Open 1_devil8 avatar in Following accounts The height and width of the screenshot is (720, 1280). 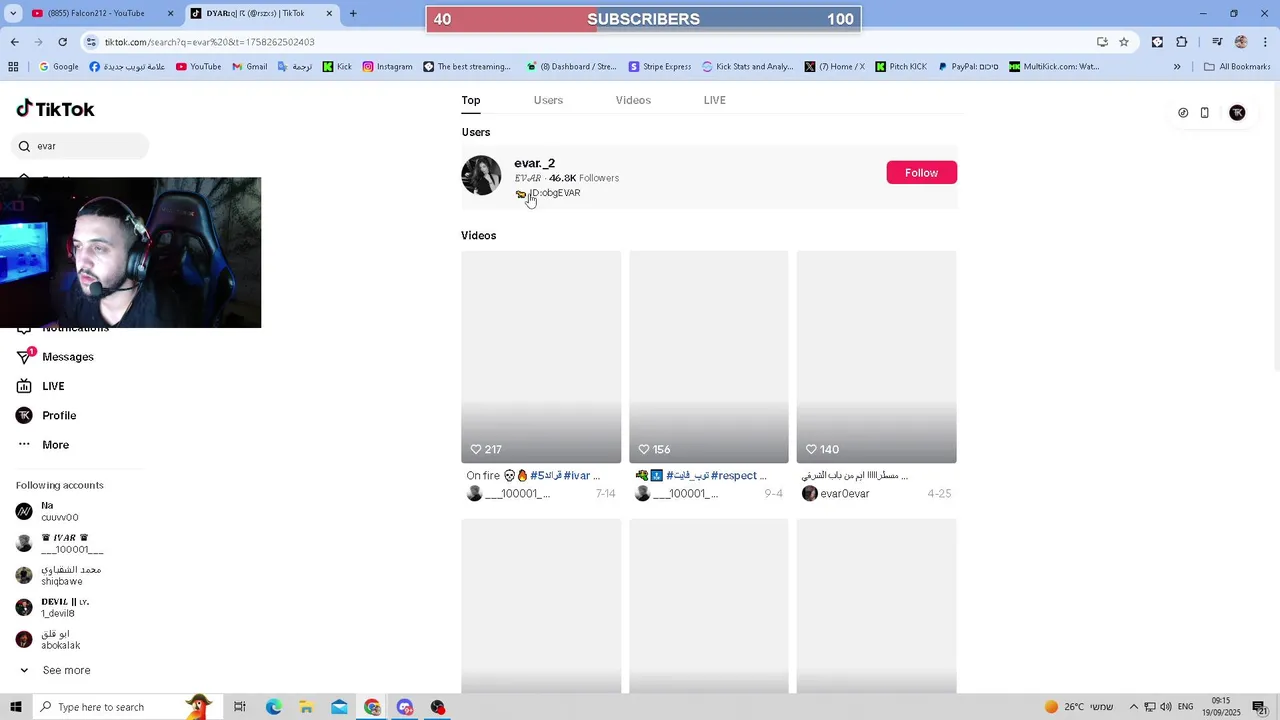pos(24,607)
